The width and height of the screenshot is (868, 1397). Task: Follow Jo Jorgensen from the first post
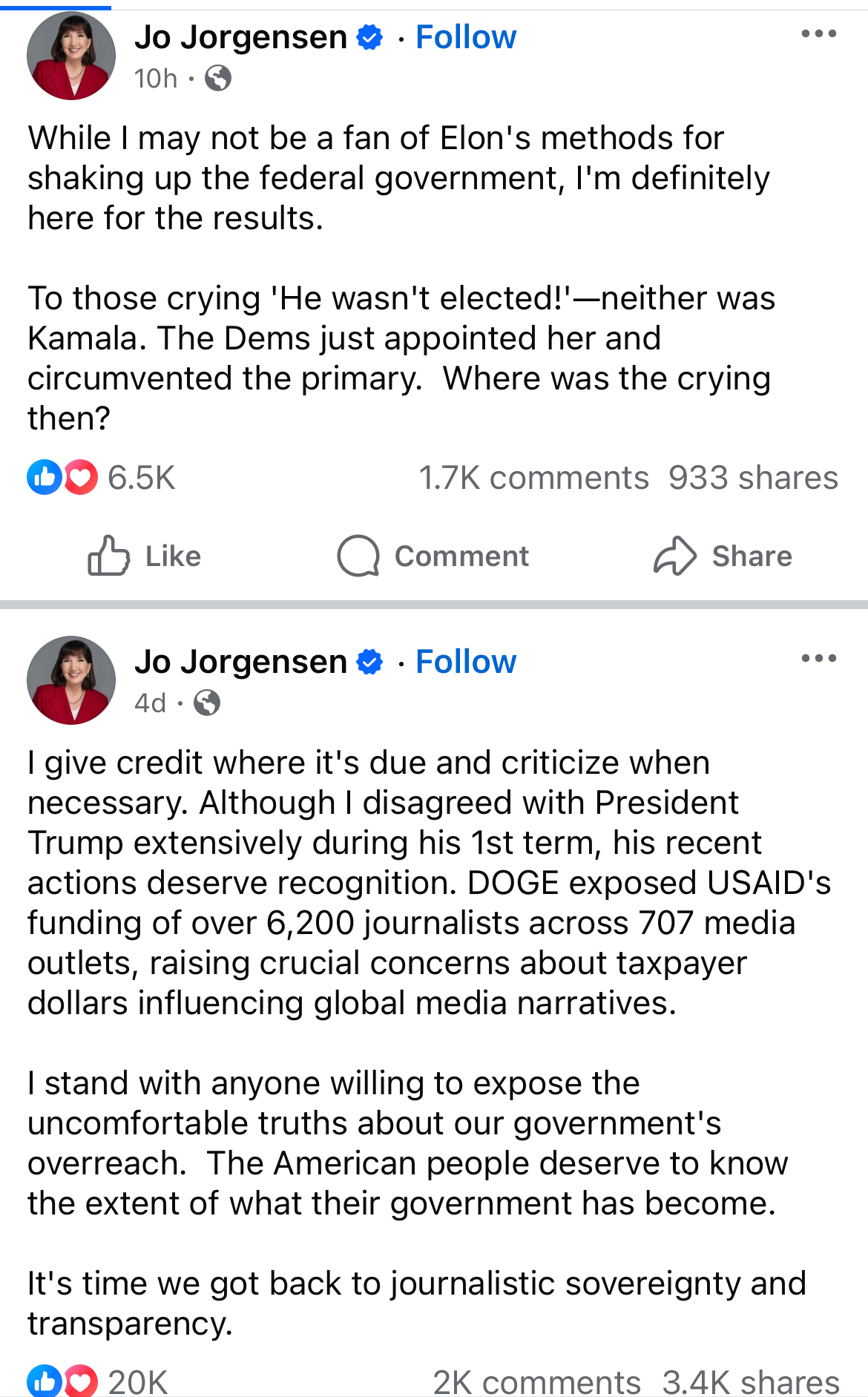pyautogui.click(x=465, y=37)
